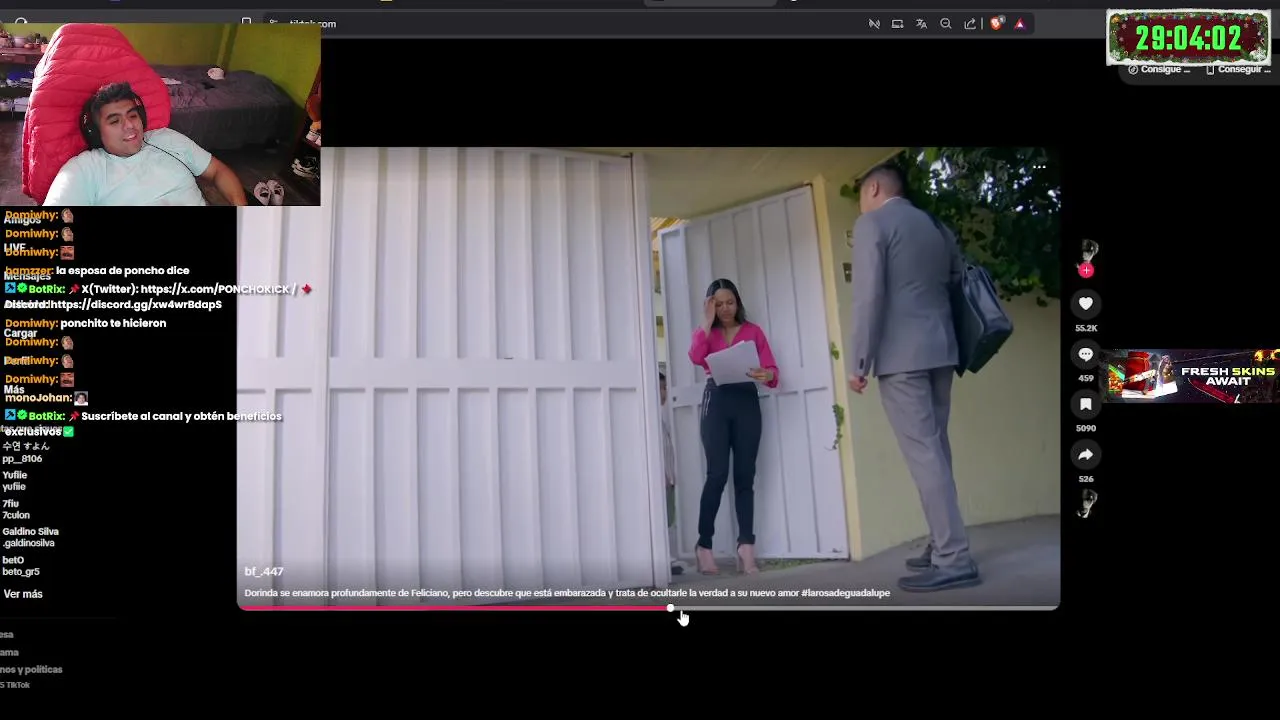1280x720 pixels.
Task: Click the 'Consigue' link under the timer
Action: click(1160, 69)
